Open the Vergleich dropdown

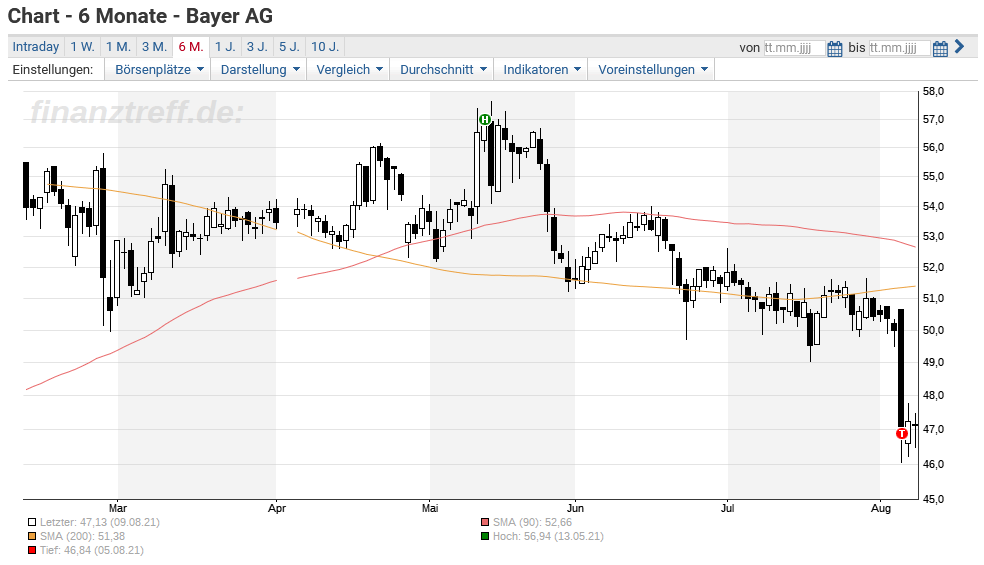(x=349, y=70)
